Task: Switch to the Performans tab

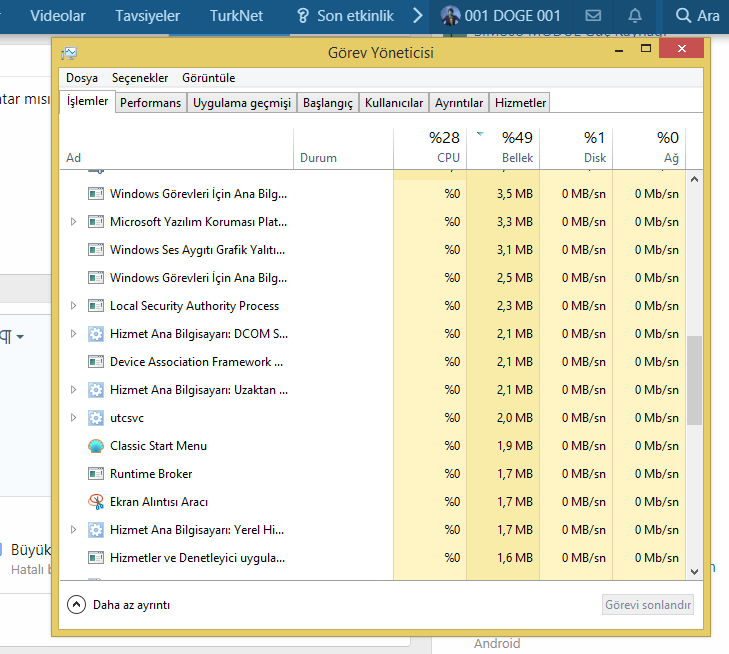Action: [x=151, y=103]
